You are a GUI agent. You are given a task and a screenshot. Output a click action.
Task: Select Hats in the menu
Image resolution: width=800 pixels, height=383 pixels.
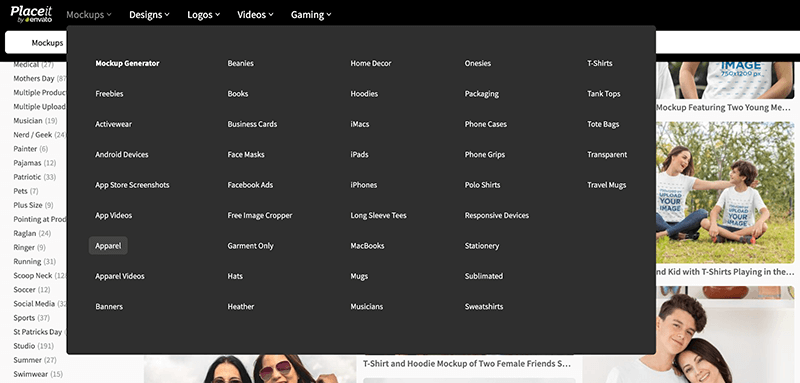(x=235, y=276)
